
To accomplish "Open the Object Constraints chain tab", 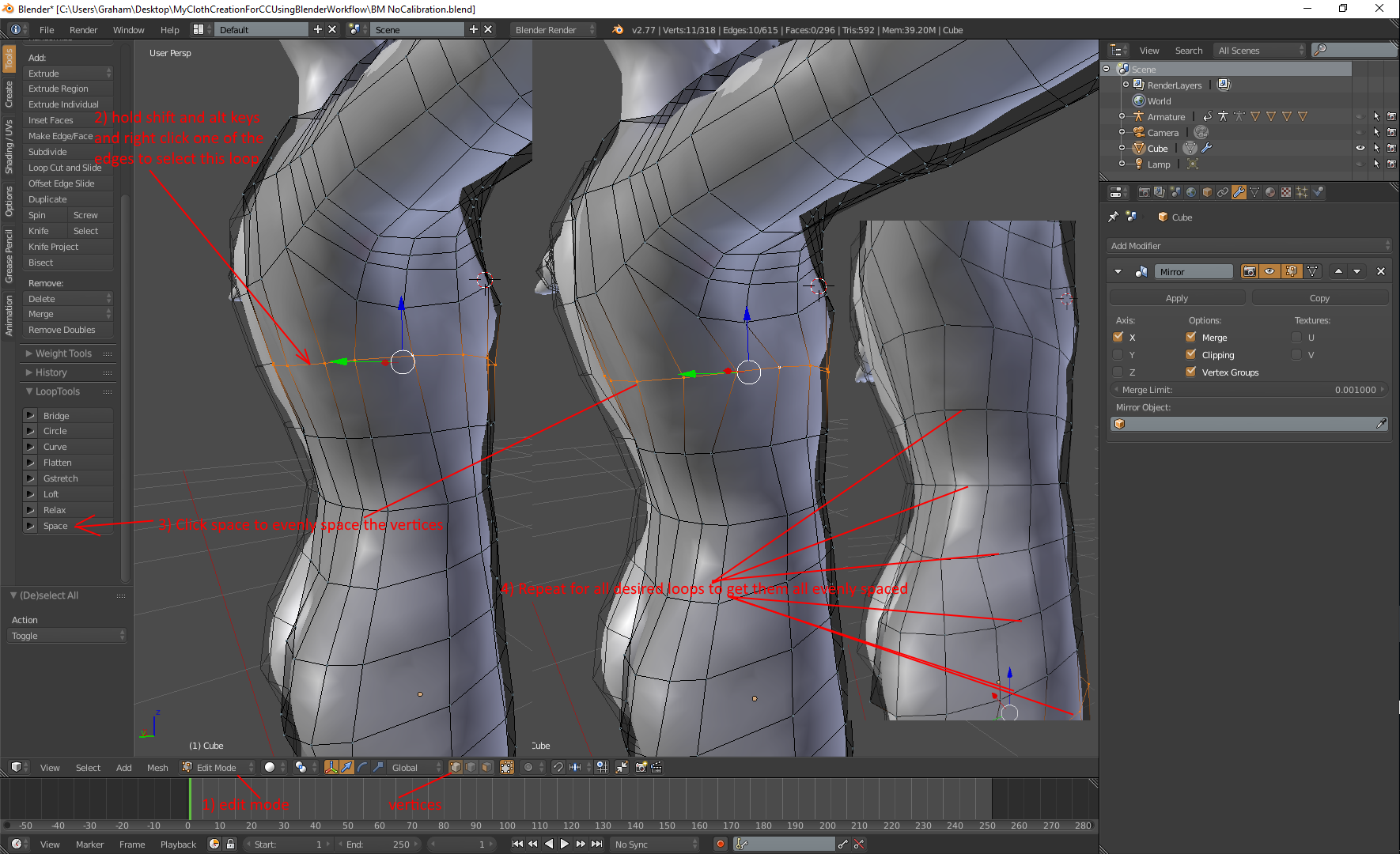I will click(1223, 192).
